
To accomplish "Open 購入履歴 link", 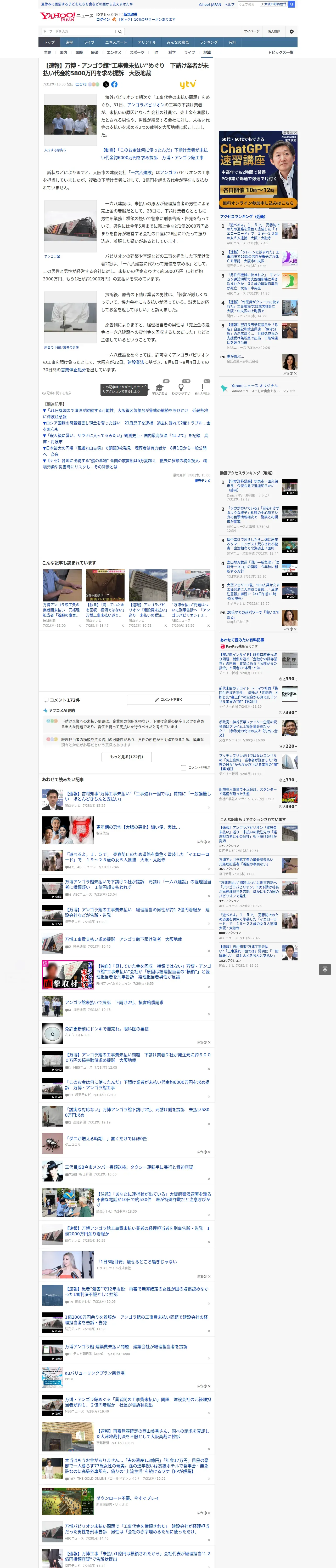I will point(274,31).
